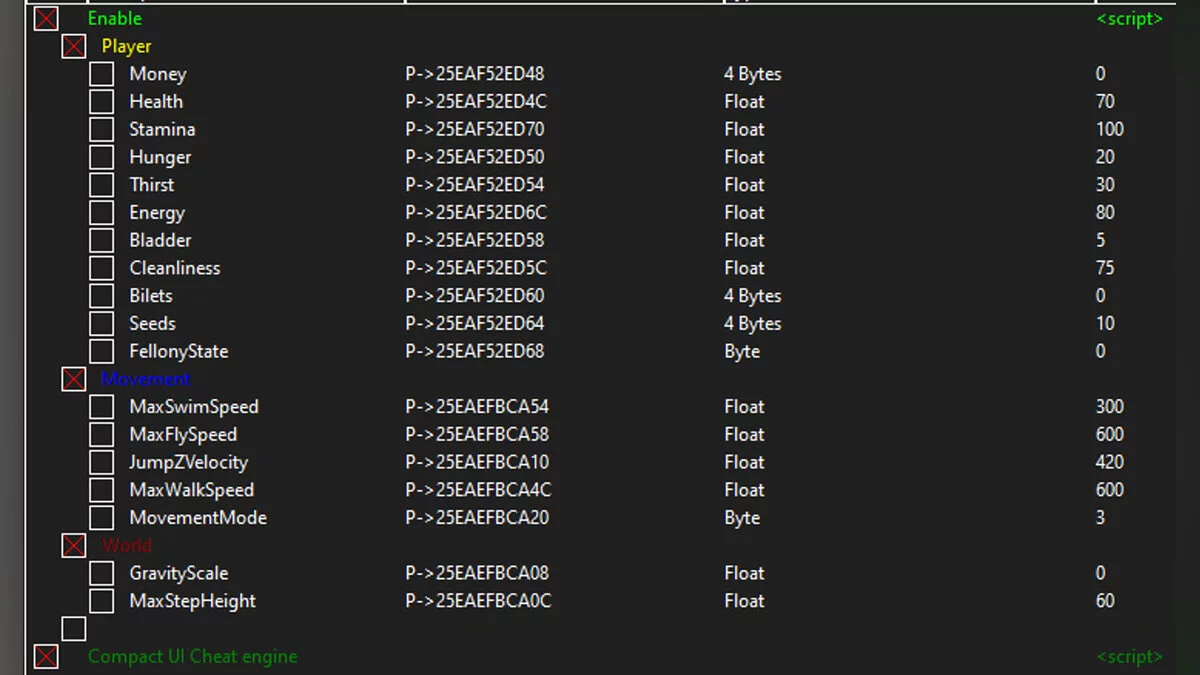Select the FellonyState record name

(178, 351)
